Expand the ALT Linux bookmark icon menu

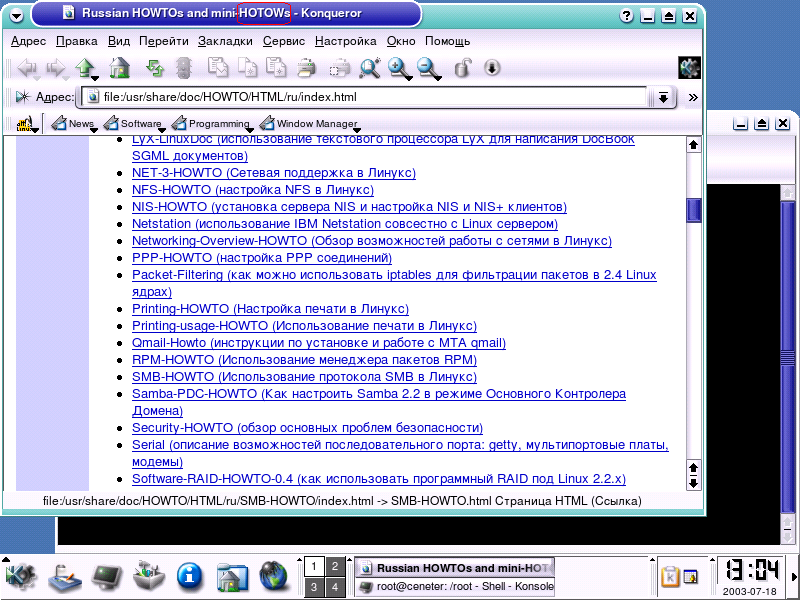coord(27,124)
